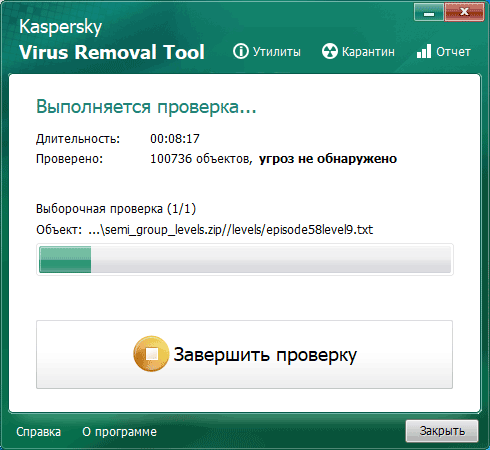Click Завершить проверку button text
Screen dimensions: 490x450
point(265,354)
